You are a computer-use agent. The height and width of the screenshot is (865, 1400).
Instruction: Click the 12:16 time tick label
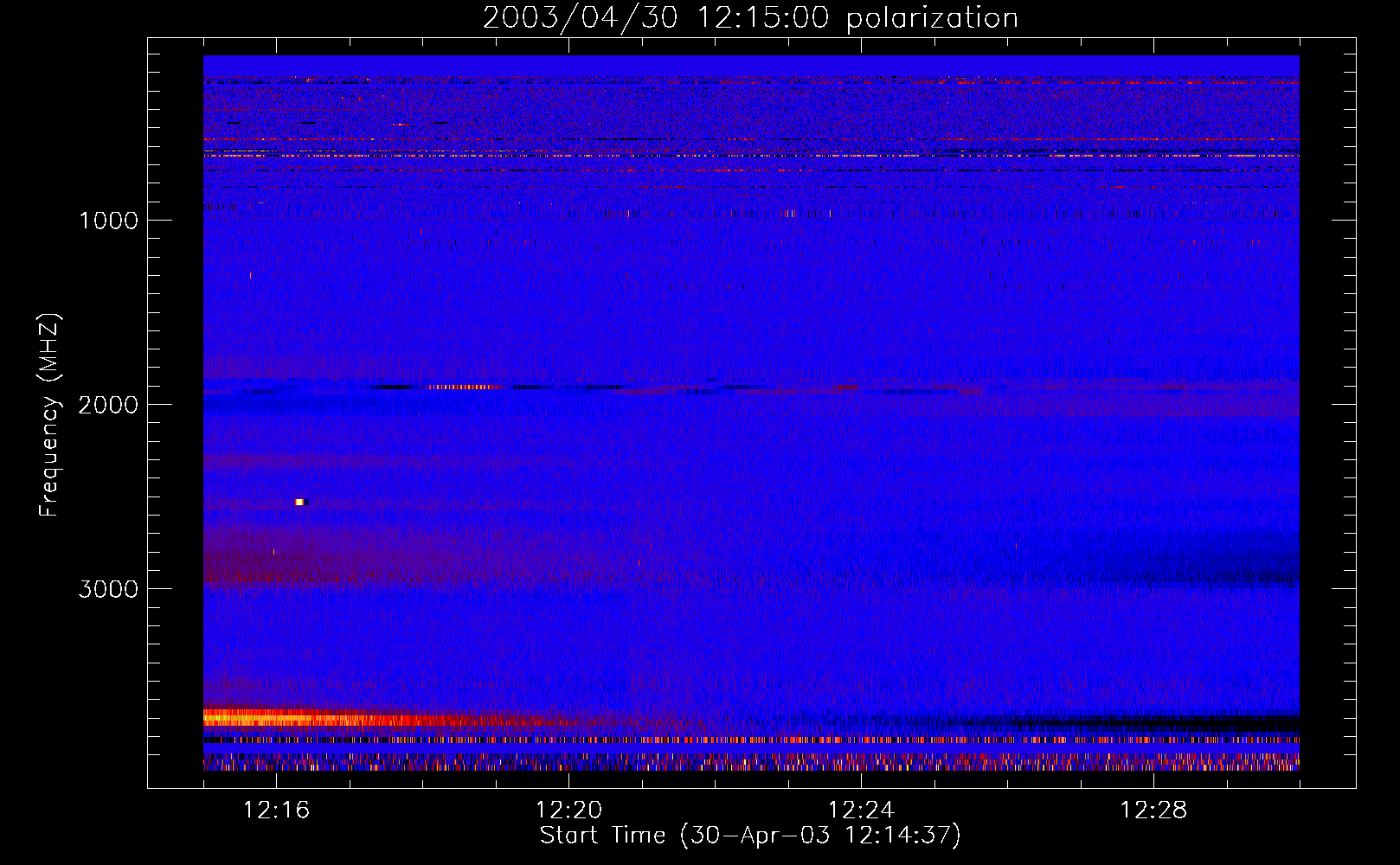276,811
